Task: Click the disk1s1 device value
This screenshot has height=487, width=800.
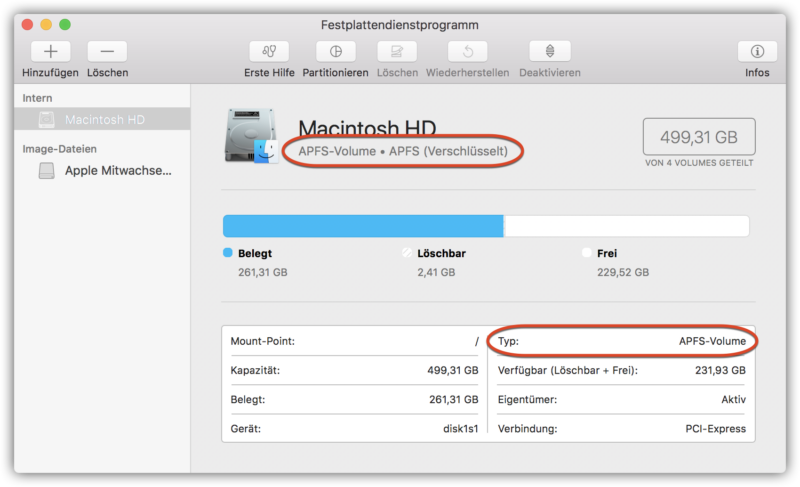Action: [461, 429]
